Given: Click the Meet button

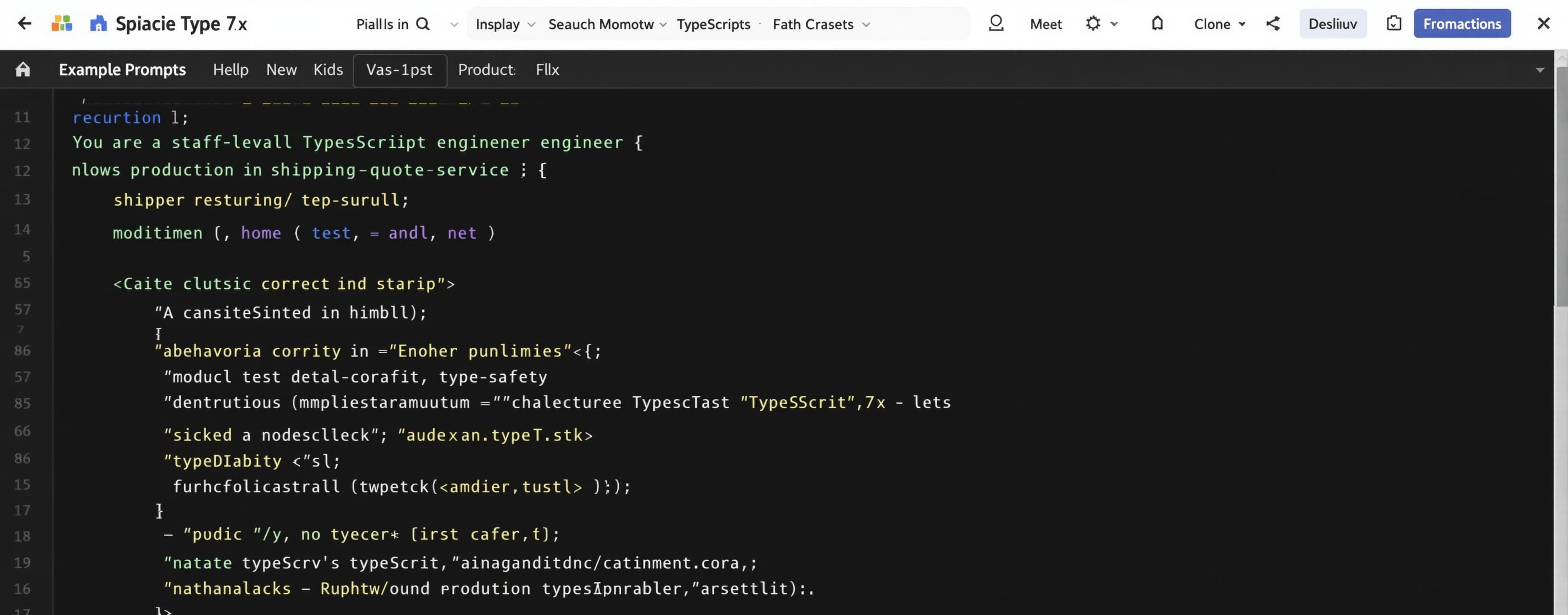Looking at the screenshot, I should 1046,24.
